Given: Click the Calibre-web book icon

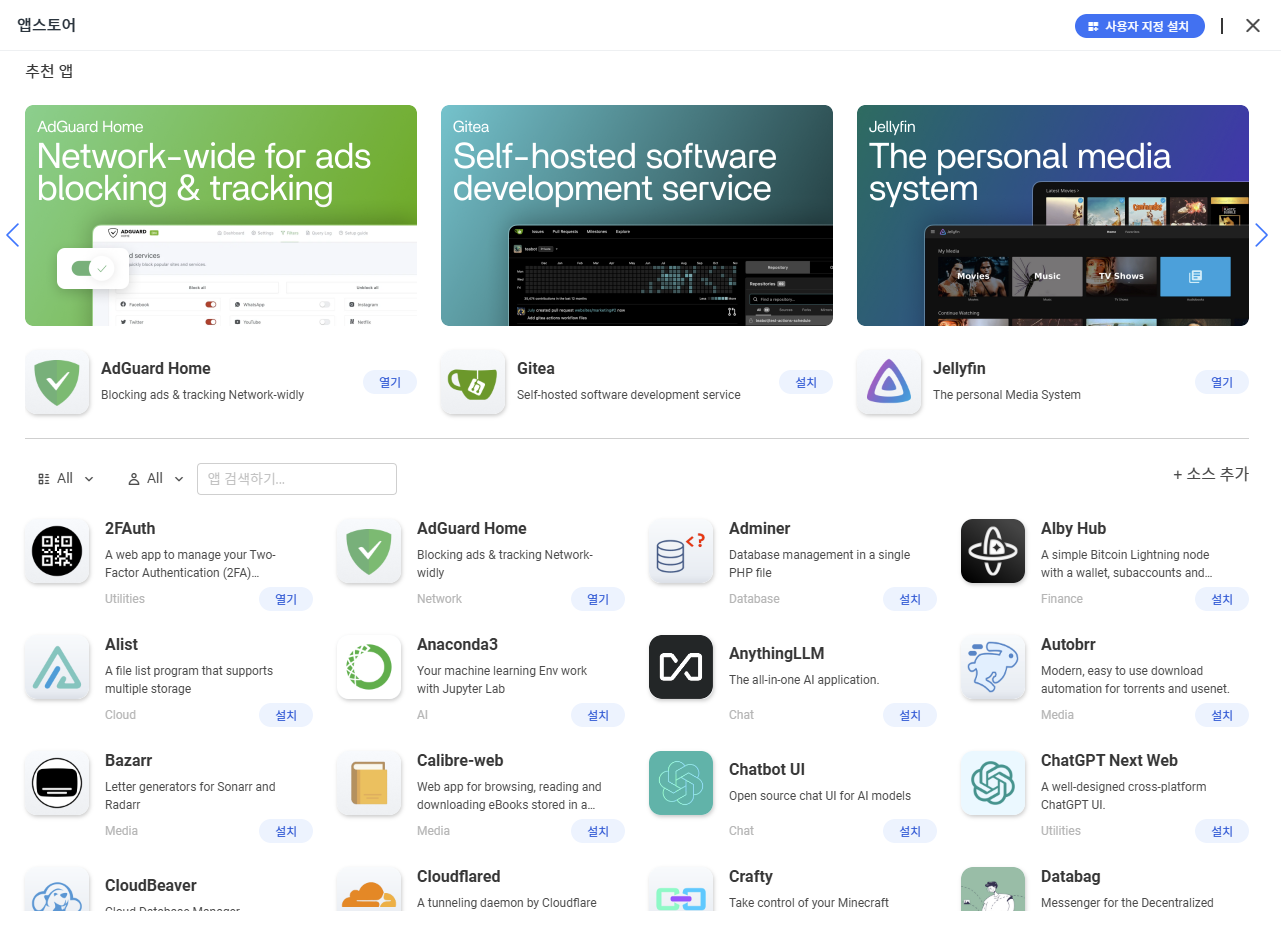Looking at the screenshot, I should (x=369, y=783).
